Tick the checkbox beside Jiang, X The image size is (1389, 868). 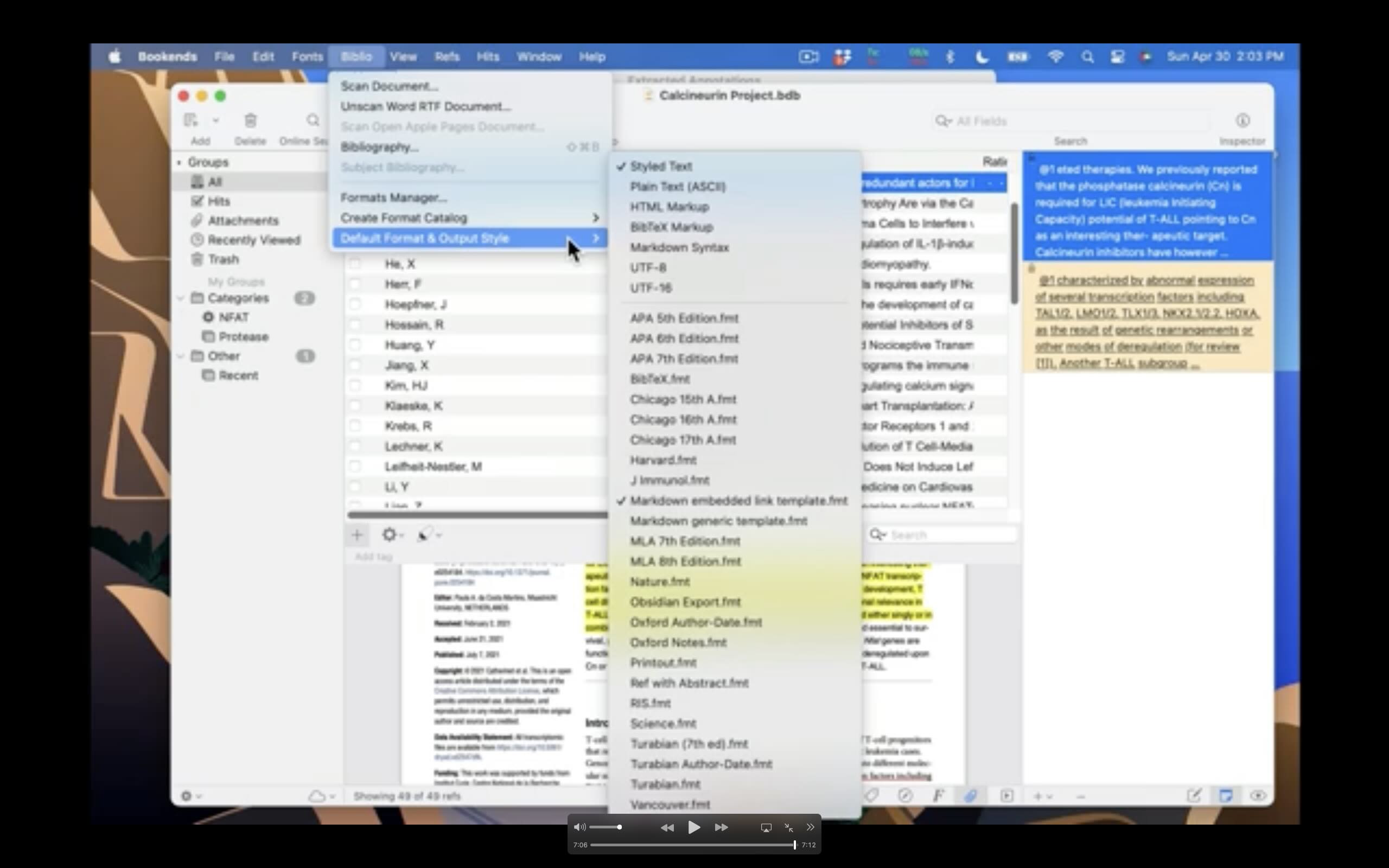coord(355,365)
